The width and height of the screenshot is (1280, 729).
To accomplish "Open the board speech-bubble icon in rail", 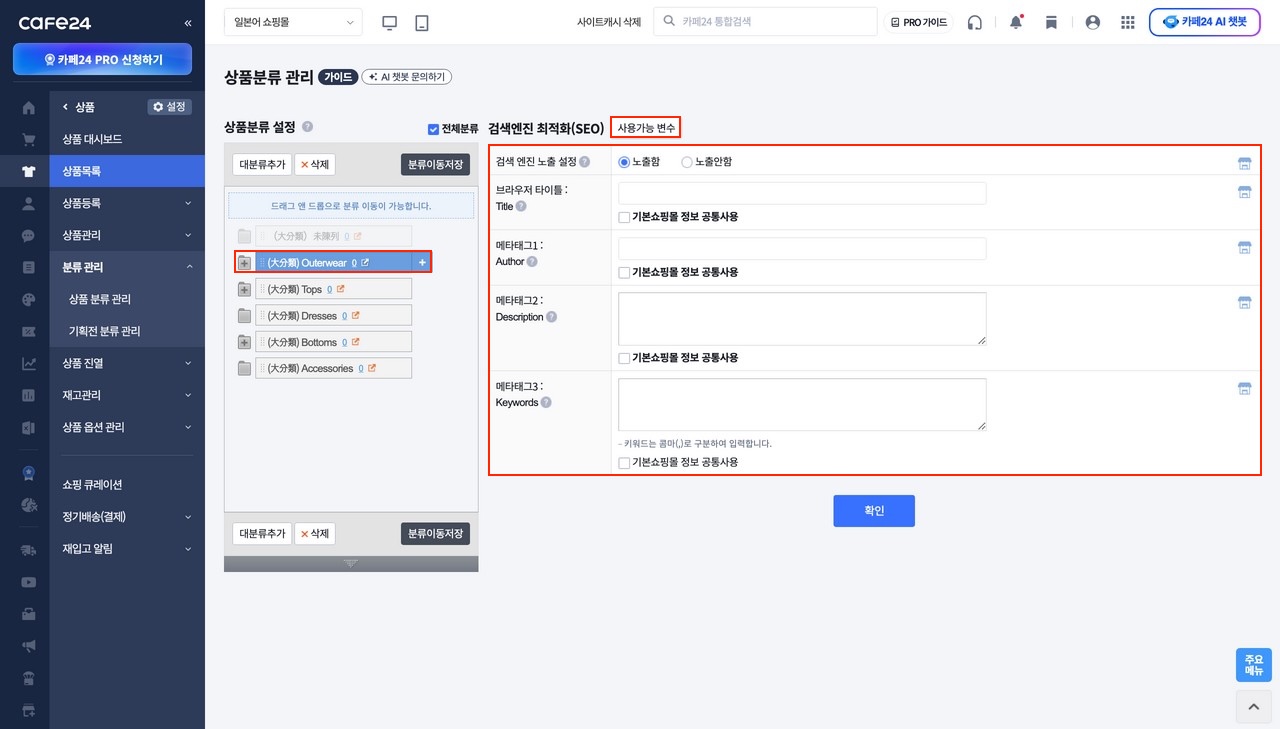I will point(28,236).
